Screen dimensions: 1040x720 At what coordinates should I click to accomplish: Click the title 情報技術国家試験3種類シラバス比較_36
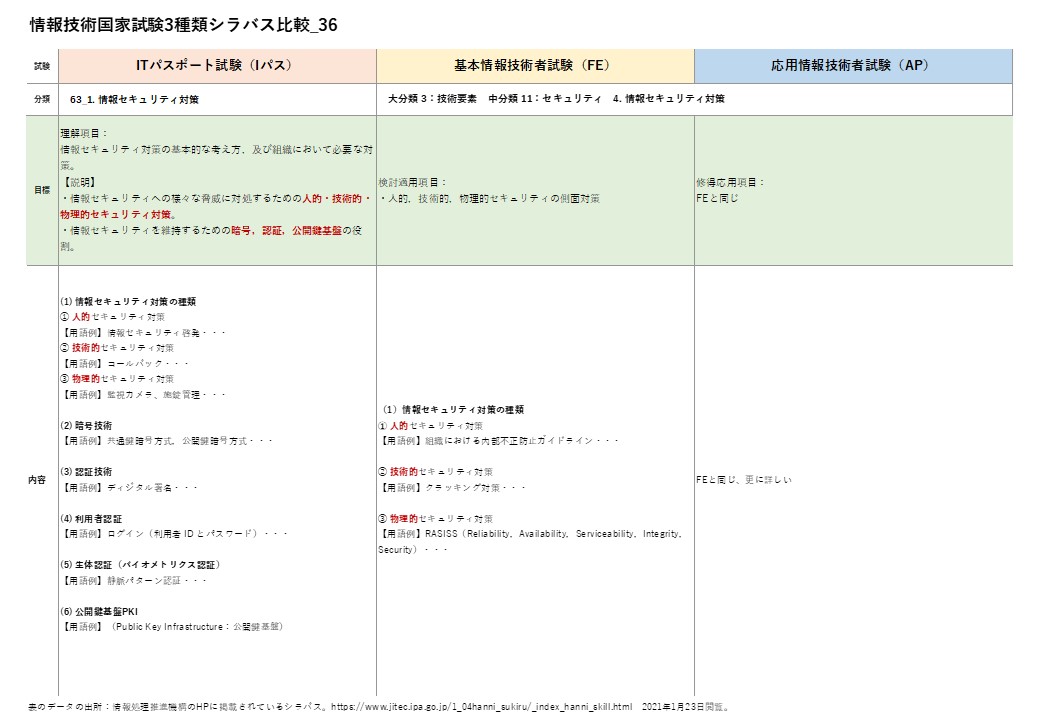point(183,25)
